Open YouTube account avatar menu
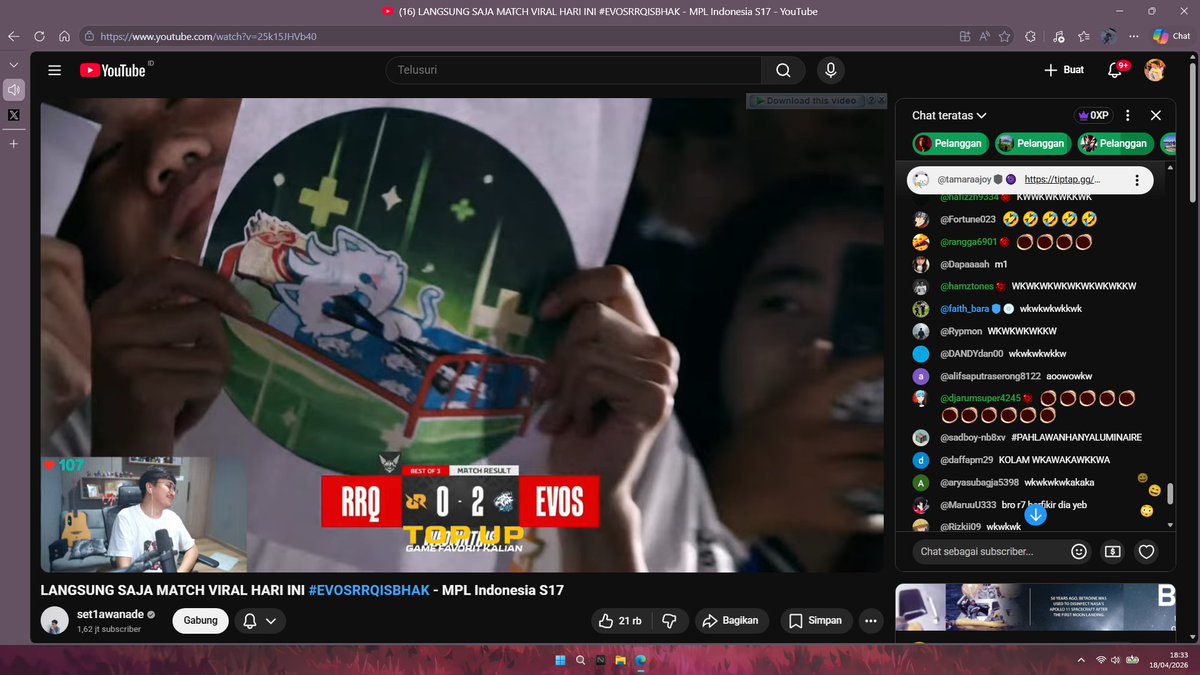 pyautogui.click(x=1154, y=70)
